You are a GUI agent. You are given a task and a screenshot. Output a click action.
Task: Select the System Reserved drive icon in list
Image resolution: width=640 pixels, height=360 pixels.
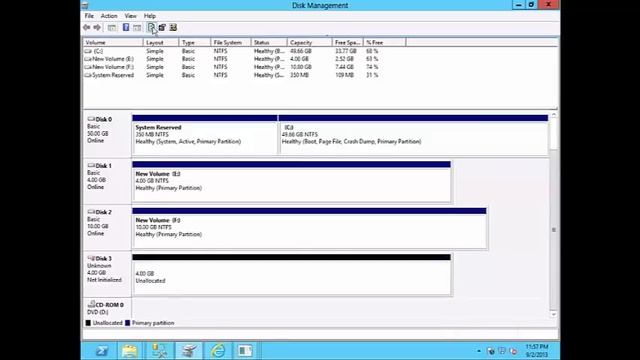pos(88,75)
